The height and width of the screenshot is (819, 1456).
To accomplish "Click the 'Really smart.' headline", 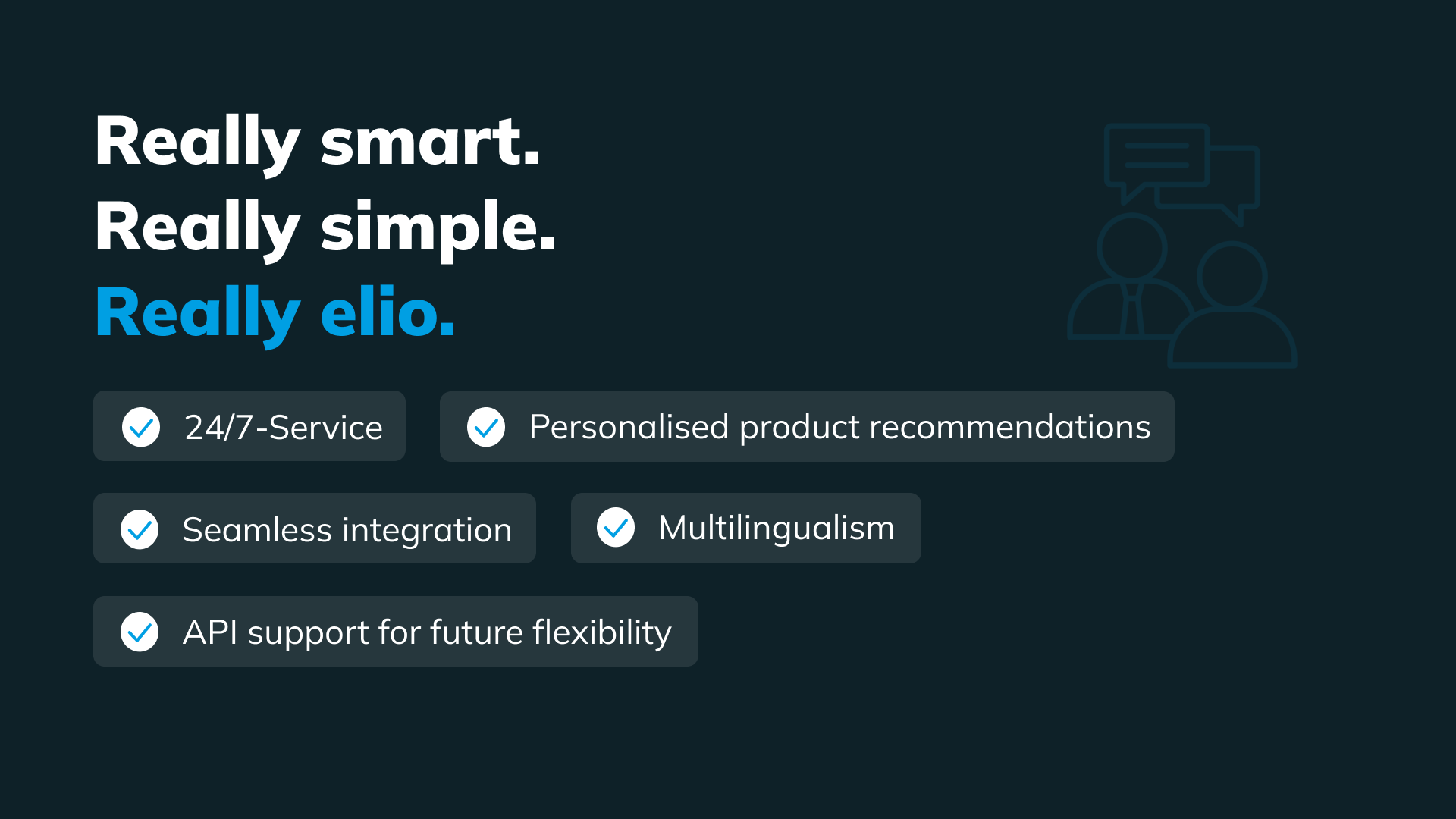I will tap(317, 143).
